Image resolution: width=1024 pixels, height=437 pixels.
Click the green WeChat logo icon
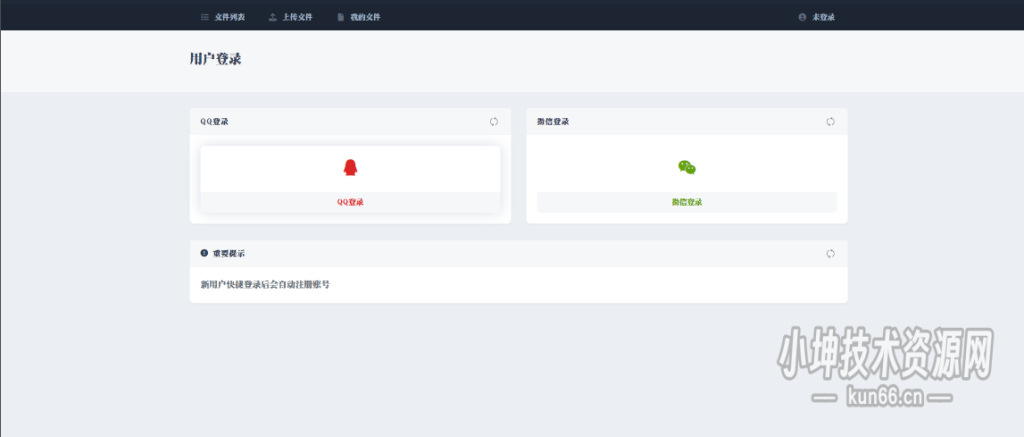click(x=686, y=168)
